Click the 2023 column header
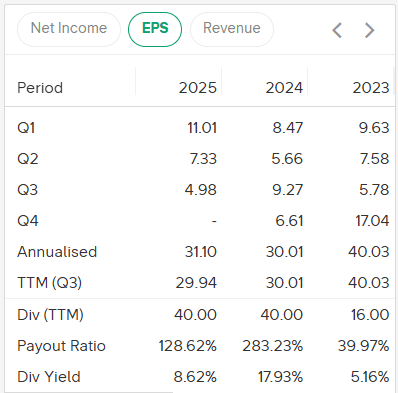 point(371,88)
